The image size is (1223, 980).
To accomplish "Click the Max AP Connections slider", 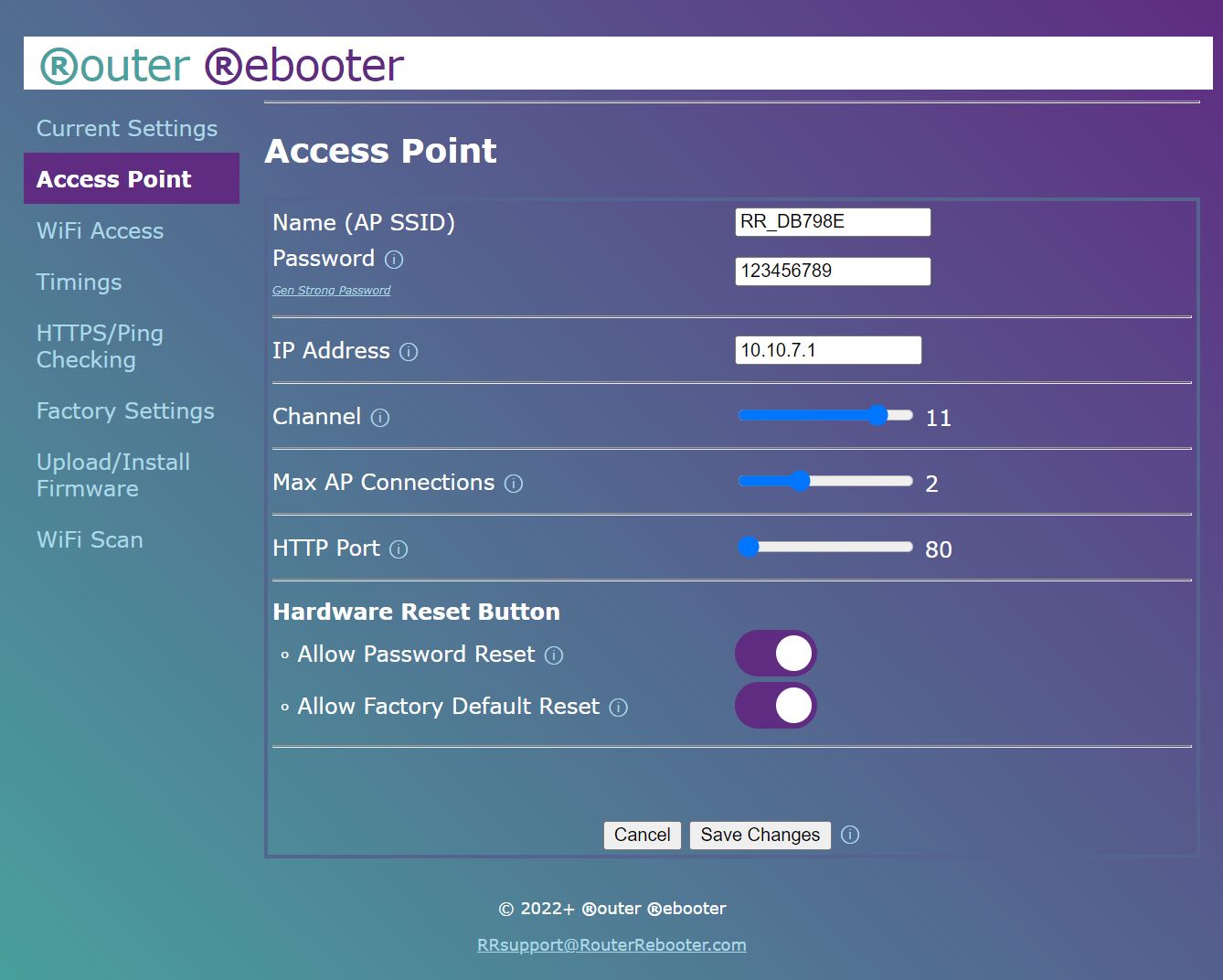I will tap(825, 481).
